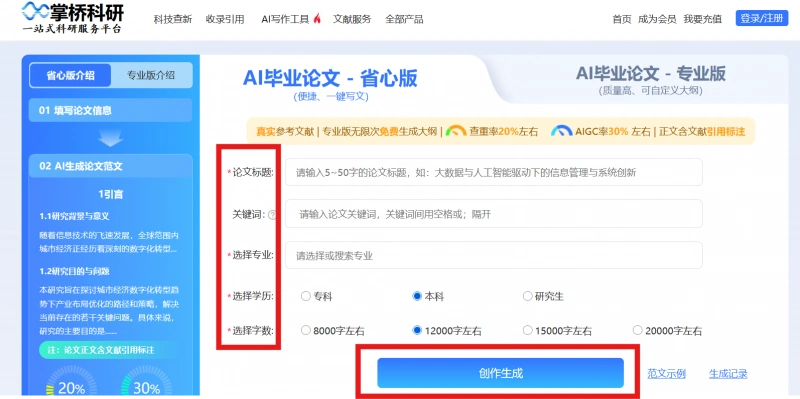Click the 1.2研究目的与问题 heading
Screen dimensions: 800x399
coord(74,271)
